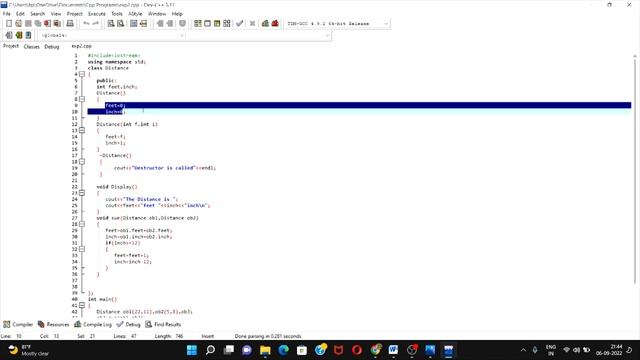Click the Goto line toolbar icon

coord(143,24)
